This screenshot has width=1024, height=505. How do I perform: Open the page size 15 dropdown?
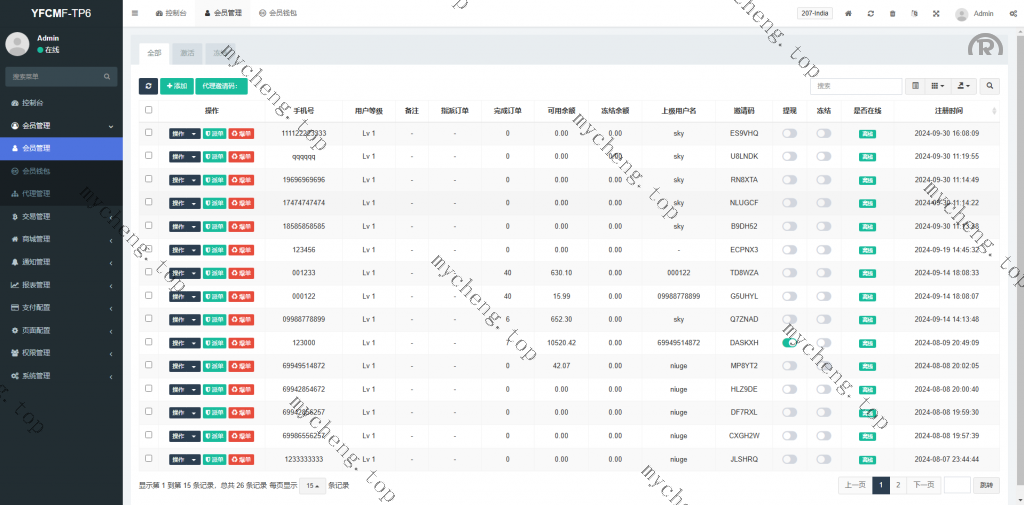[312, 485]
